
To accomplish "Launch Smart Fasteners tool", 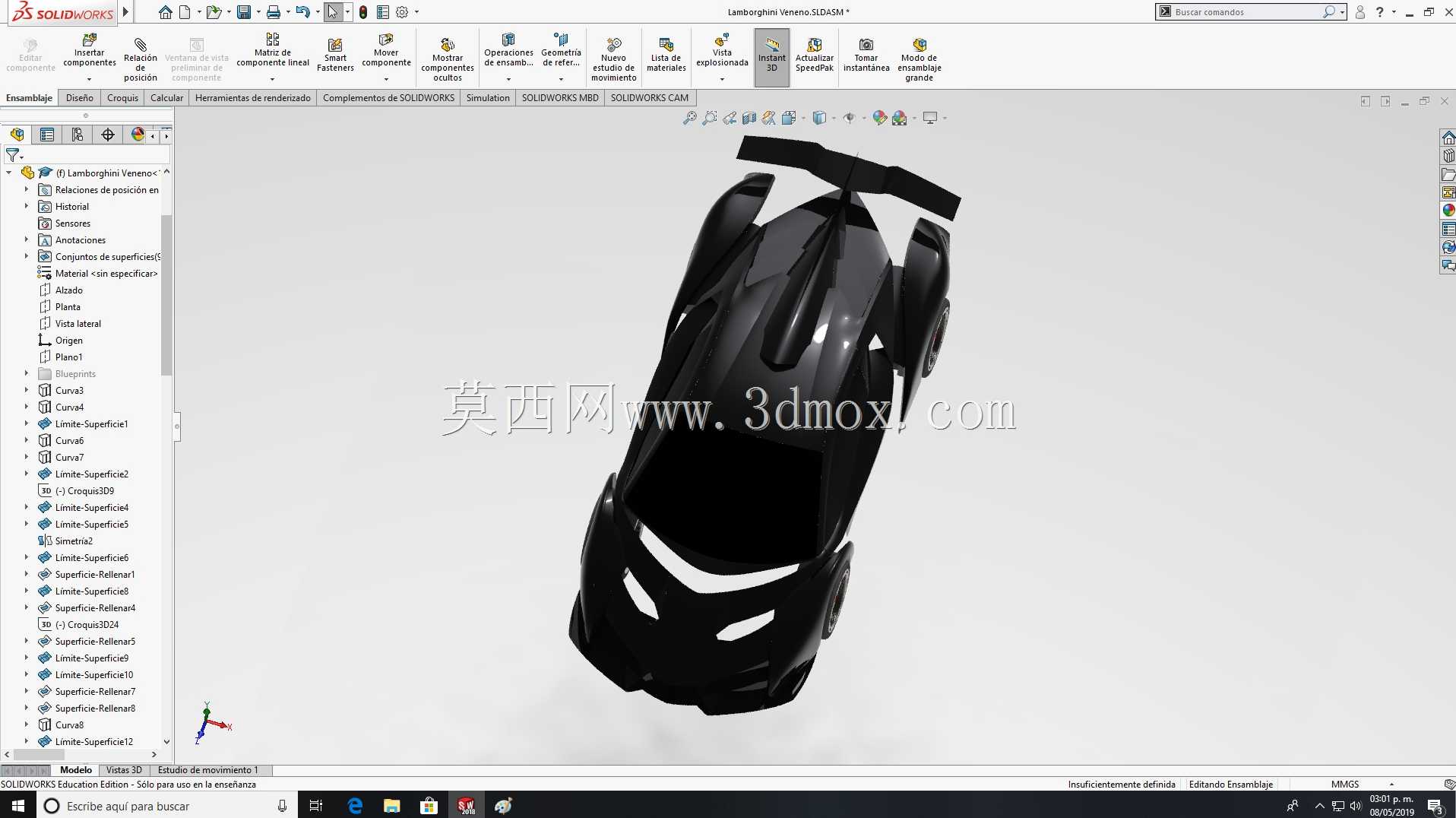I will pyautogui.click(x=335, y=55).
